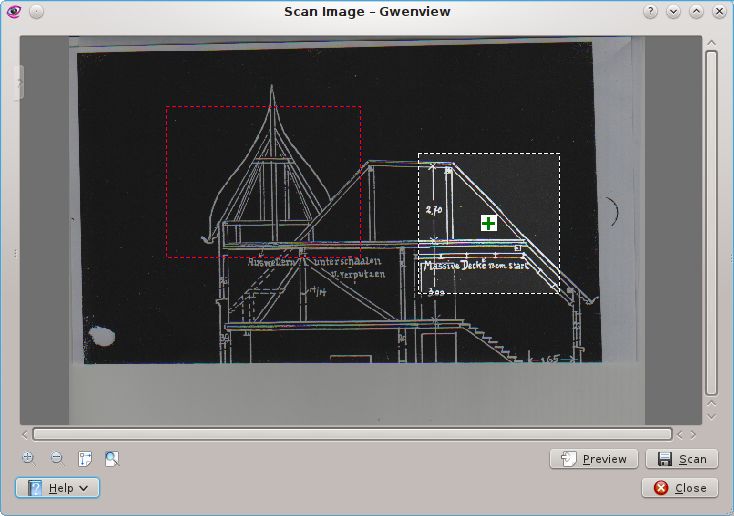Click the bottommost vertical scroll down arrow
The width and height of the screenshot is (734, 516).
coord(712,417)
